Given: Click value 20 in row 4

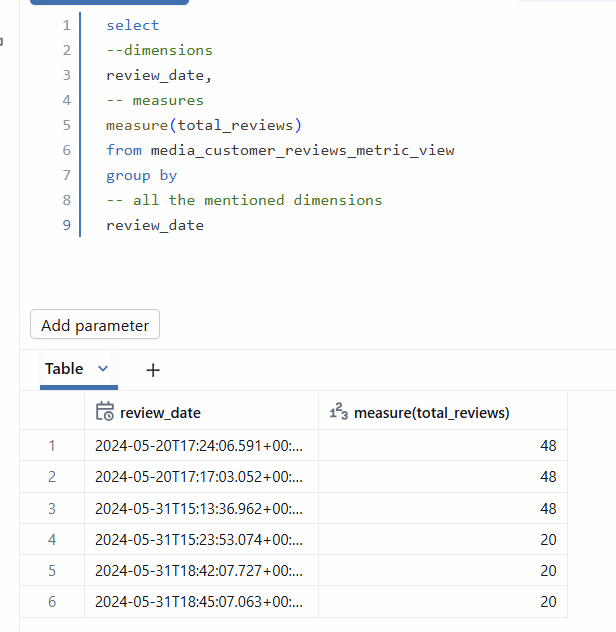Looking at the screenshot, I should tap(548, 539).
